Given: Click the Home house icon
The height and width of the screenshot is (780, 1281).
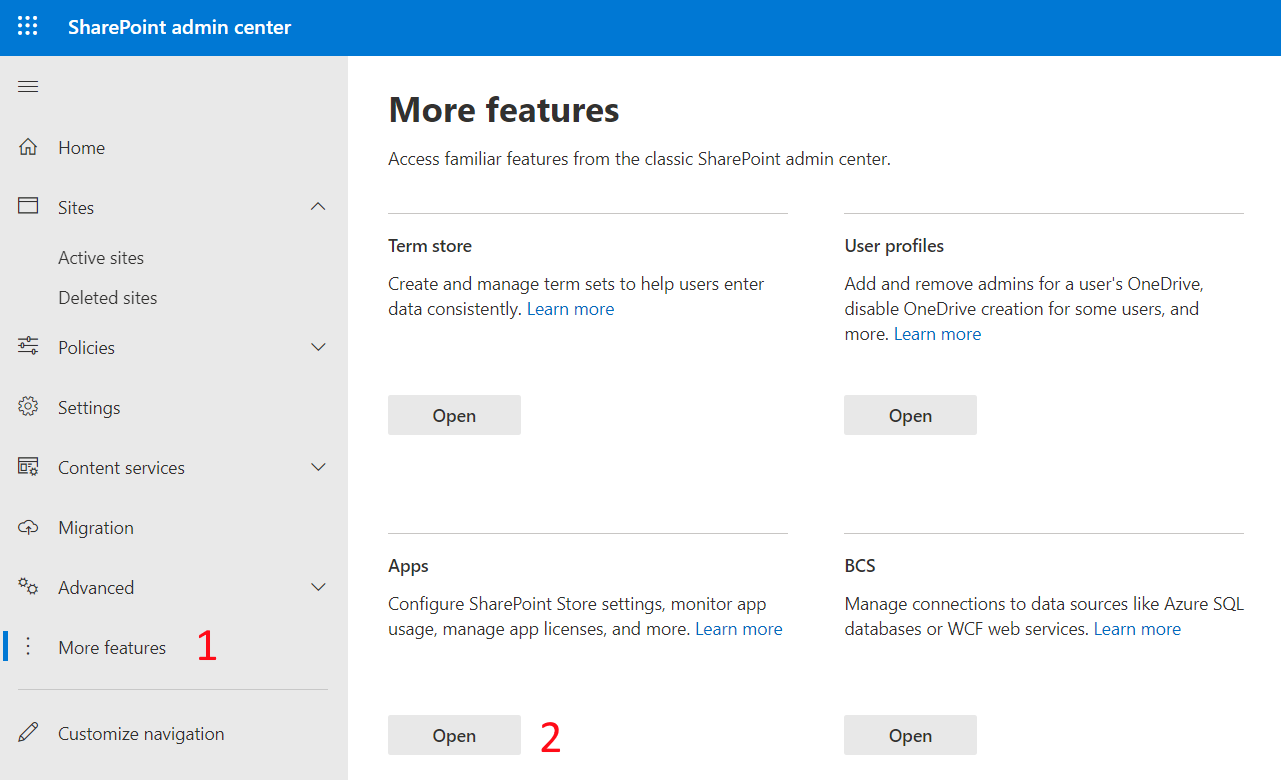Looking at the screenshot, I should pyautogui.click(x=28, y=147).
